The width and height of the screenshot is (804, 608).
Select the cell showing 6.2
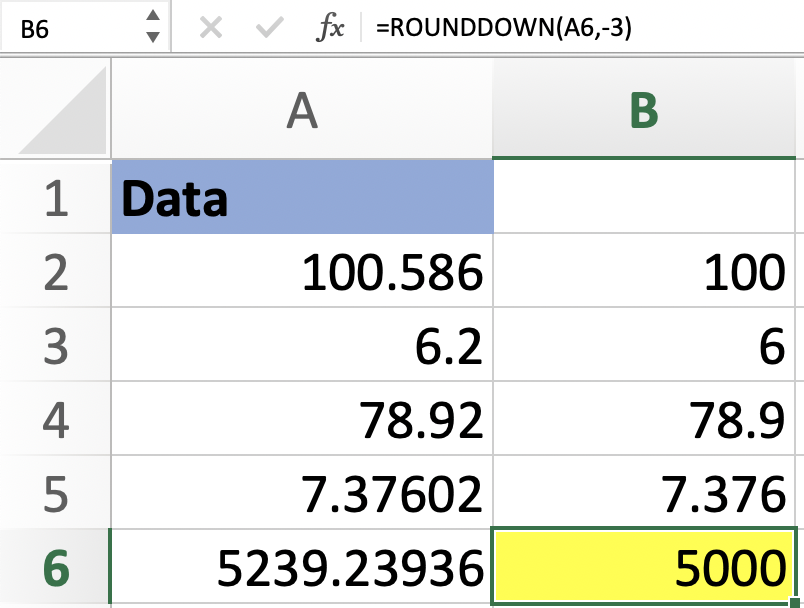coord(301,347)
